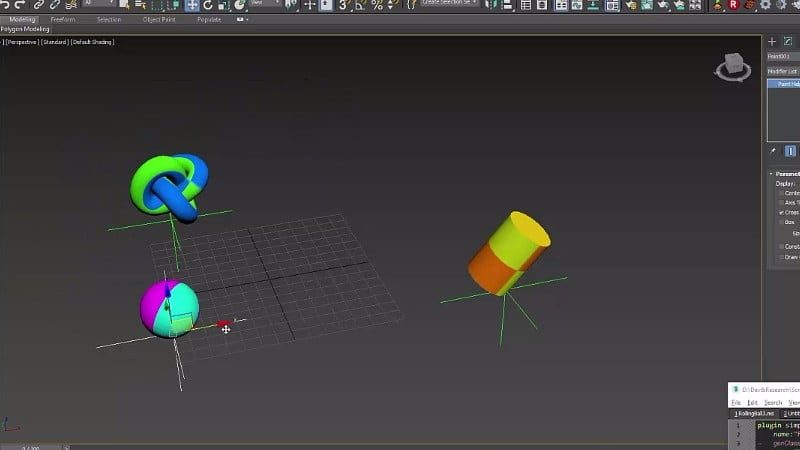Open the Create panel plus icon
The width and height of the screenshot is (800, 450).
[x=772, y=41]
